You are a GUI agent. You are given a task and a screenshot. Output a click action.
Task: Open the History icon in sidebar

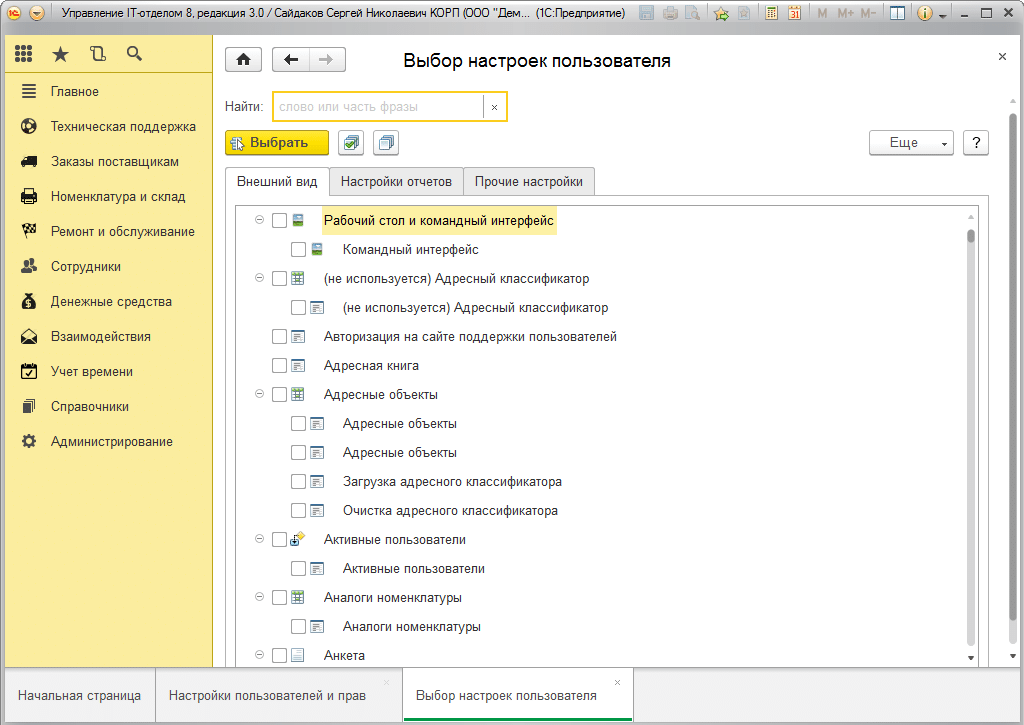coord(97,54)
